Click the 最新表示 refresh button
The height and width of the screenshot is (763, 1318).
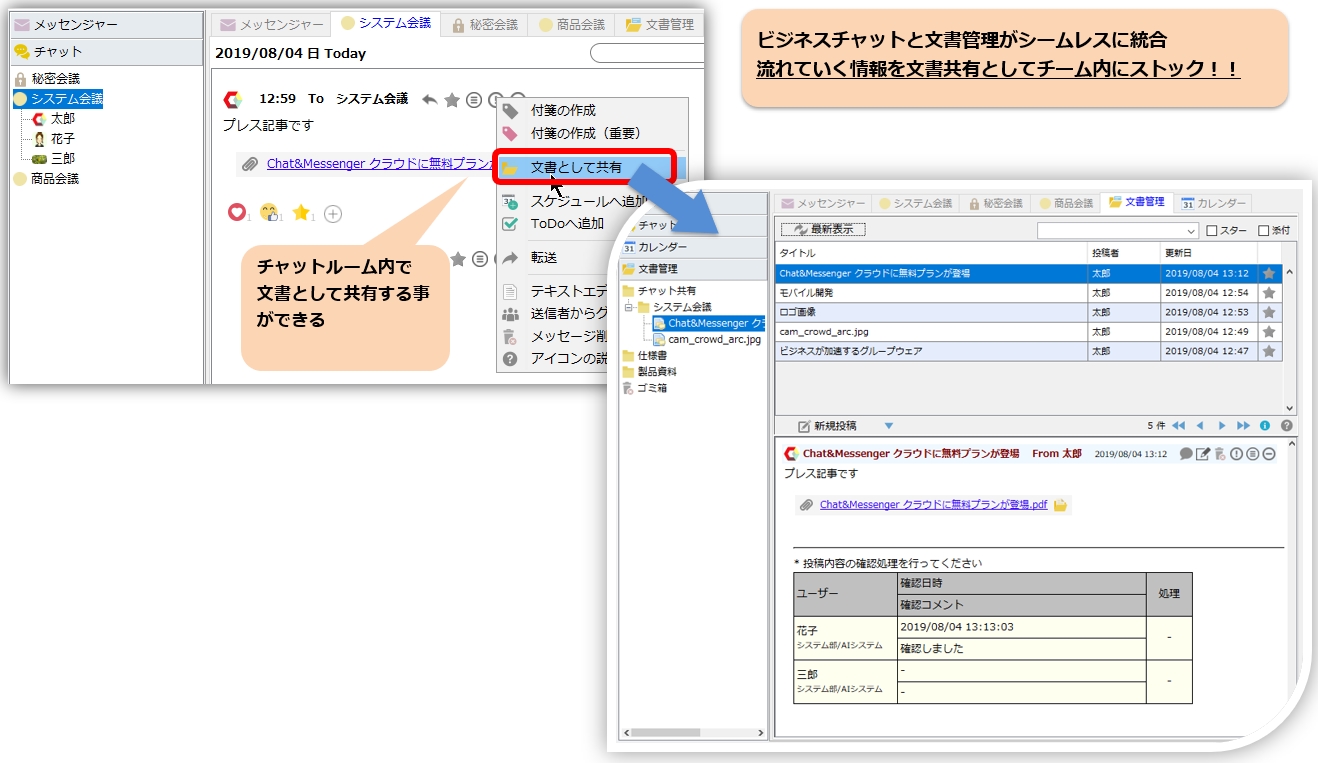click(x=823, y=230)
